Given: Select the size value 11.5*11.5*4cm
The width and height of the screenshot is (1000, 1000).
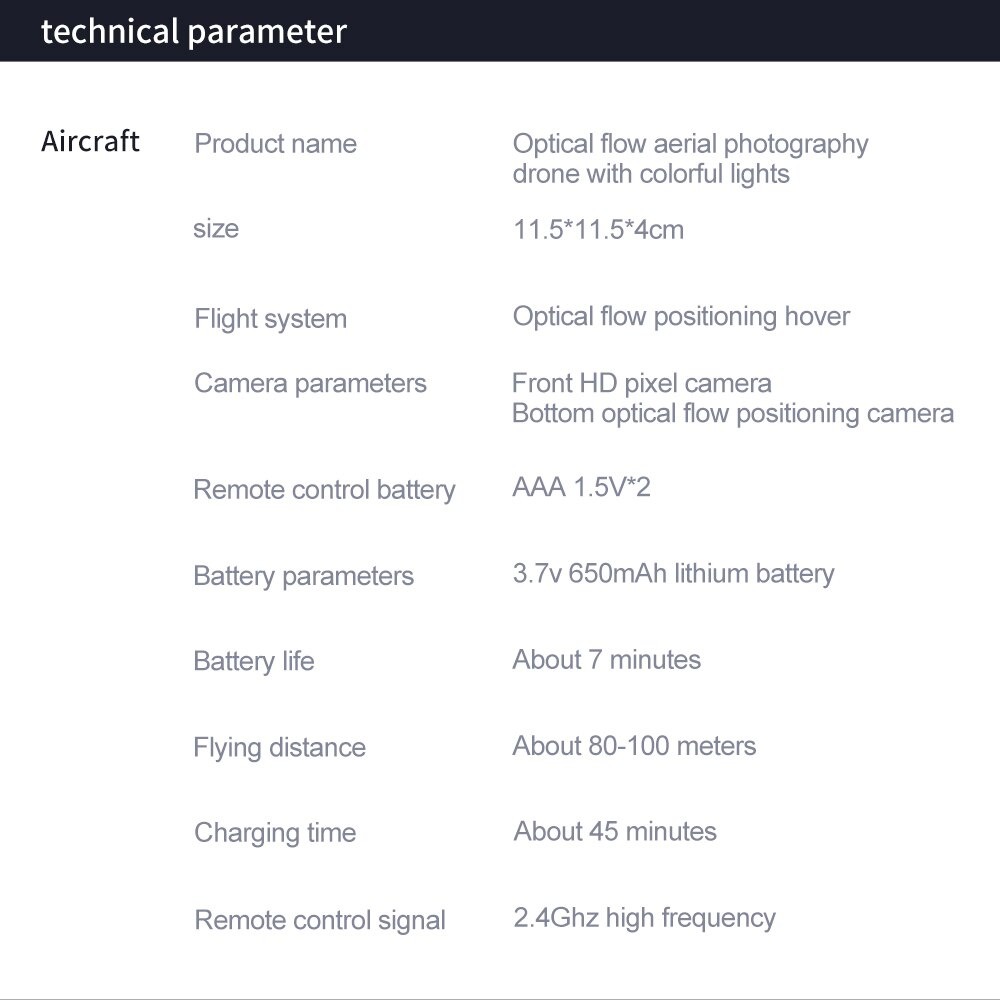Looking at the screenshot, I should tap(598, 230).
